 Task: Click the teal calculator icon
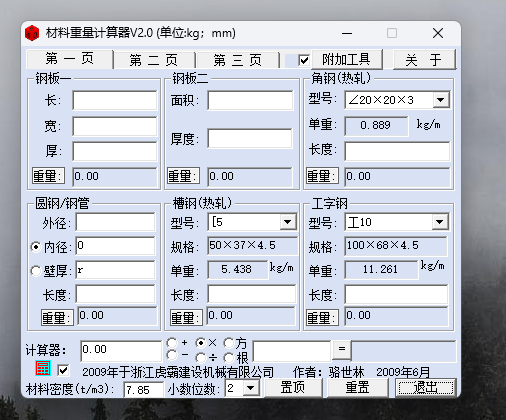[43, 368]
